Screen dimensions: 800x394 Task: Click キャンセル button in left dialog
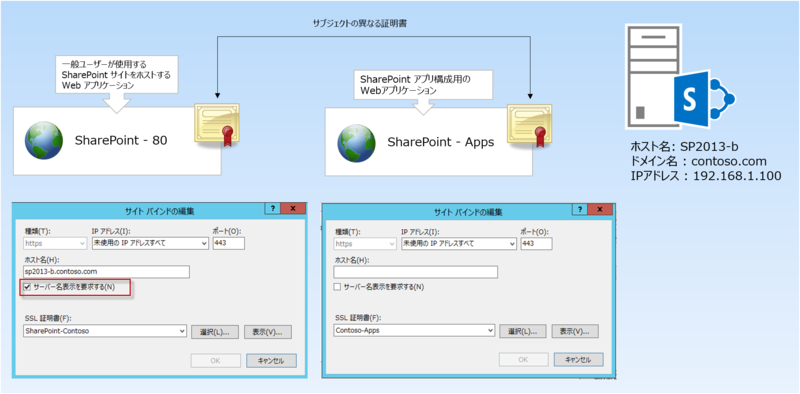271,360
